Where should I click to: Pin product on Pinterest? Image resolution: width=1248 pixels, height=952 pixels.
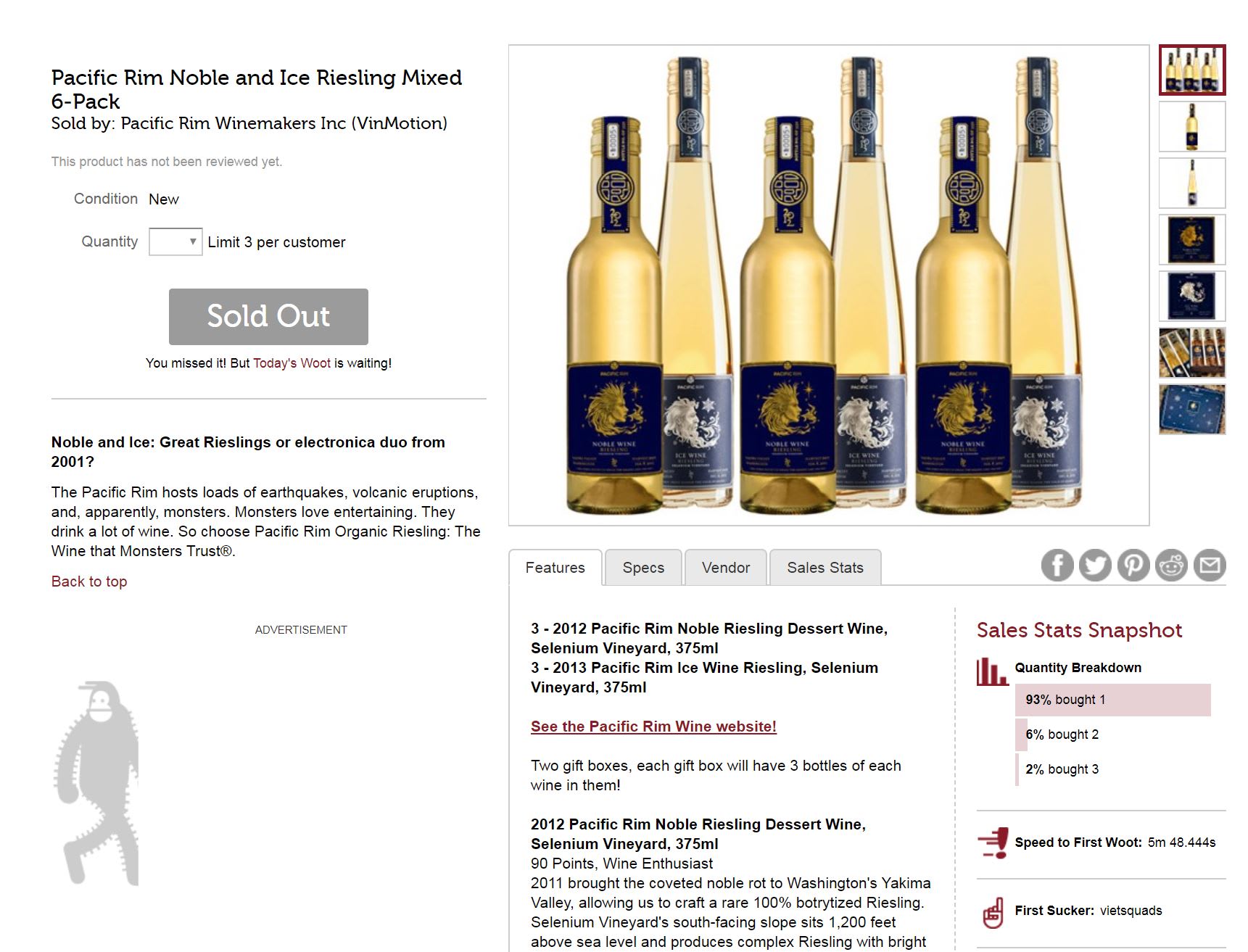coord(1133,566)
